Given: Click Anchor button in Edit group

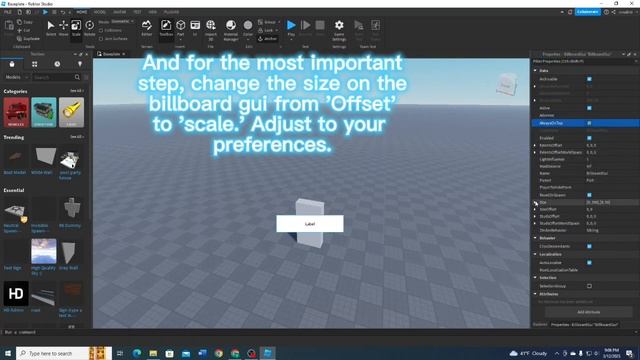Looking at the screenshot, I should point(267,39).
